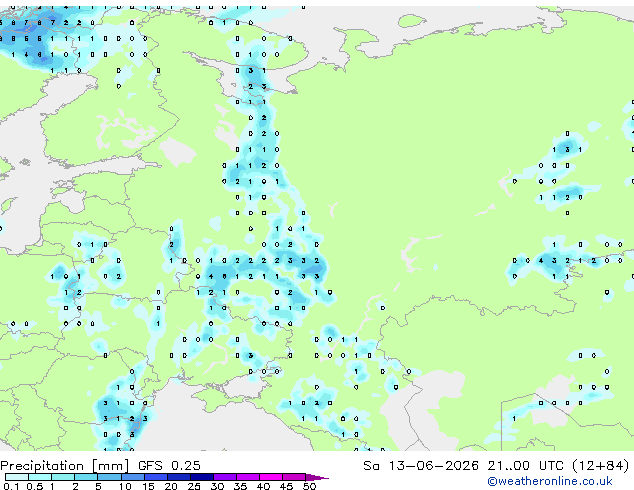Viewport: 634px width, 490px height.
Task: Click the 0.1 mm legend swatch
Action: coord(17,477)
